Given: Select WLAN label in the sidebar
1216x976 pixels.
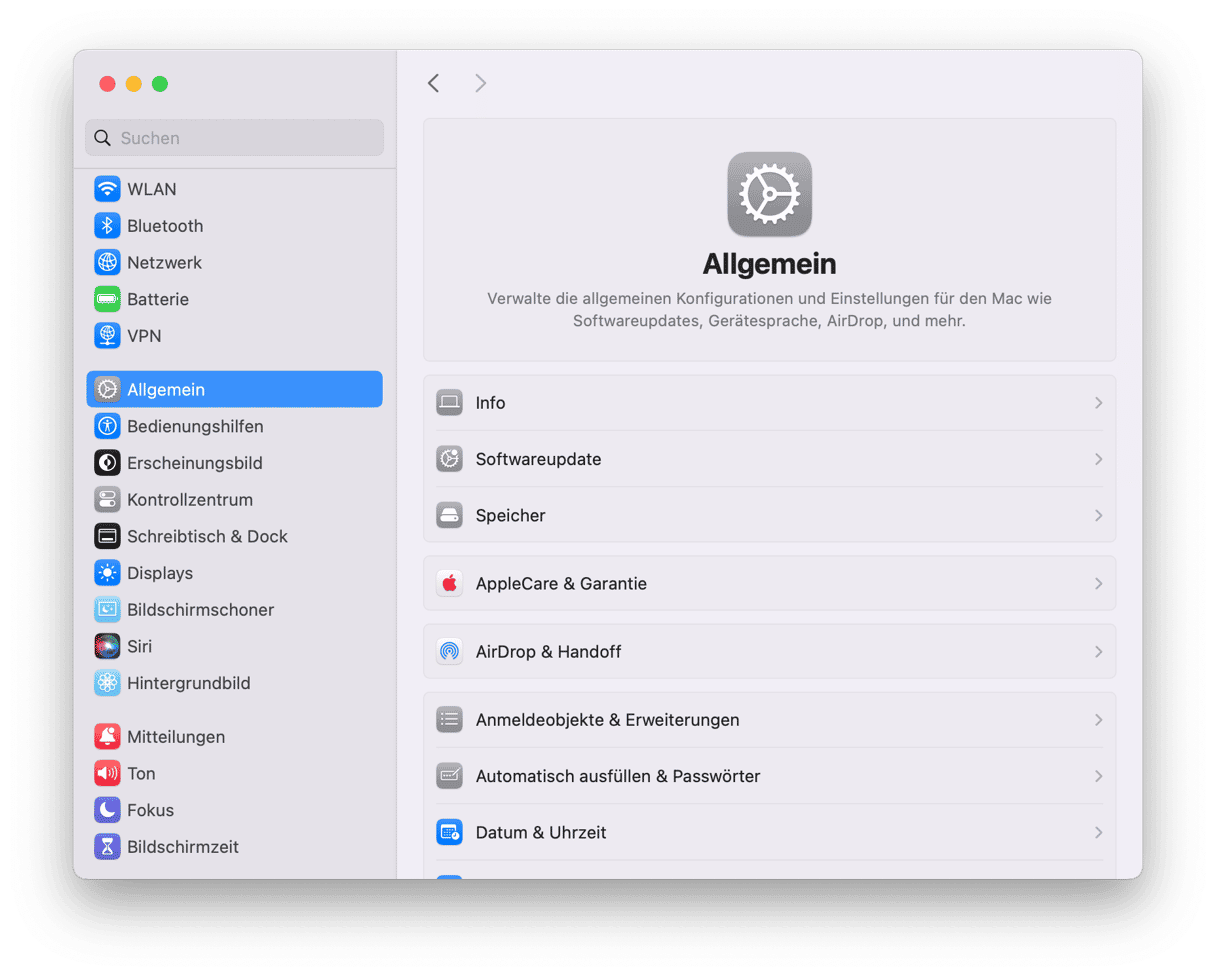Looking at the screenshot, I should (x=152, y=189).
